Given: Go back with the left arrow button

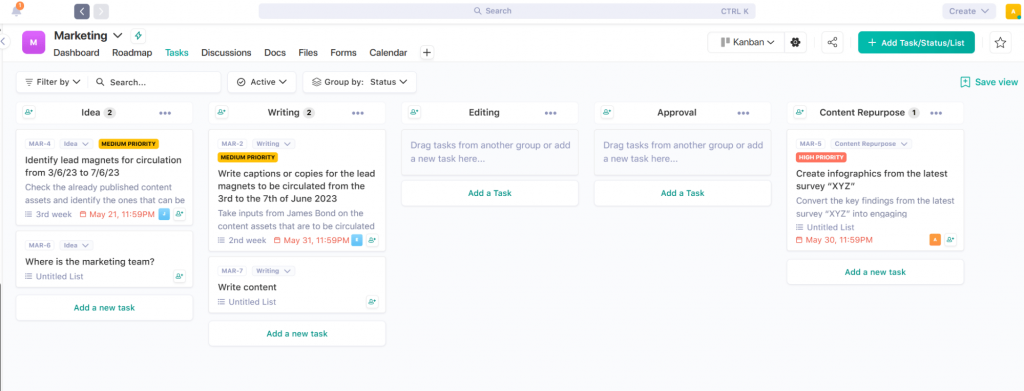Looking at the screenshot, I should pos(82,11).
